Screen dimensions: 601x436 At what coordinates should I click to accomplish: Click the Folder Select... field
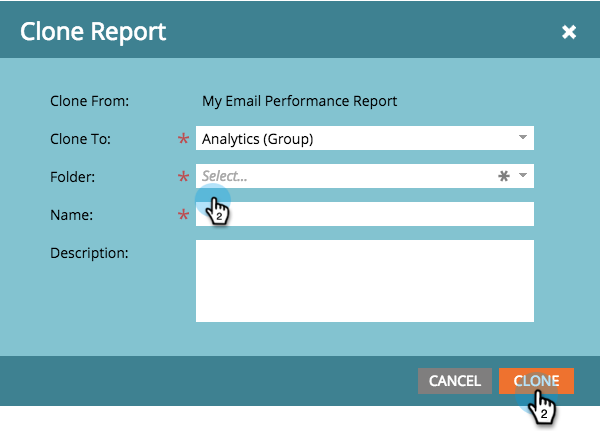pos(365,176)
